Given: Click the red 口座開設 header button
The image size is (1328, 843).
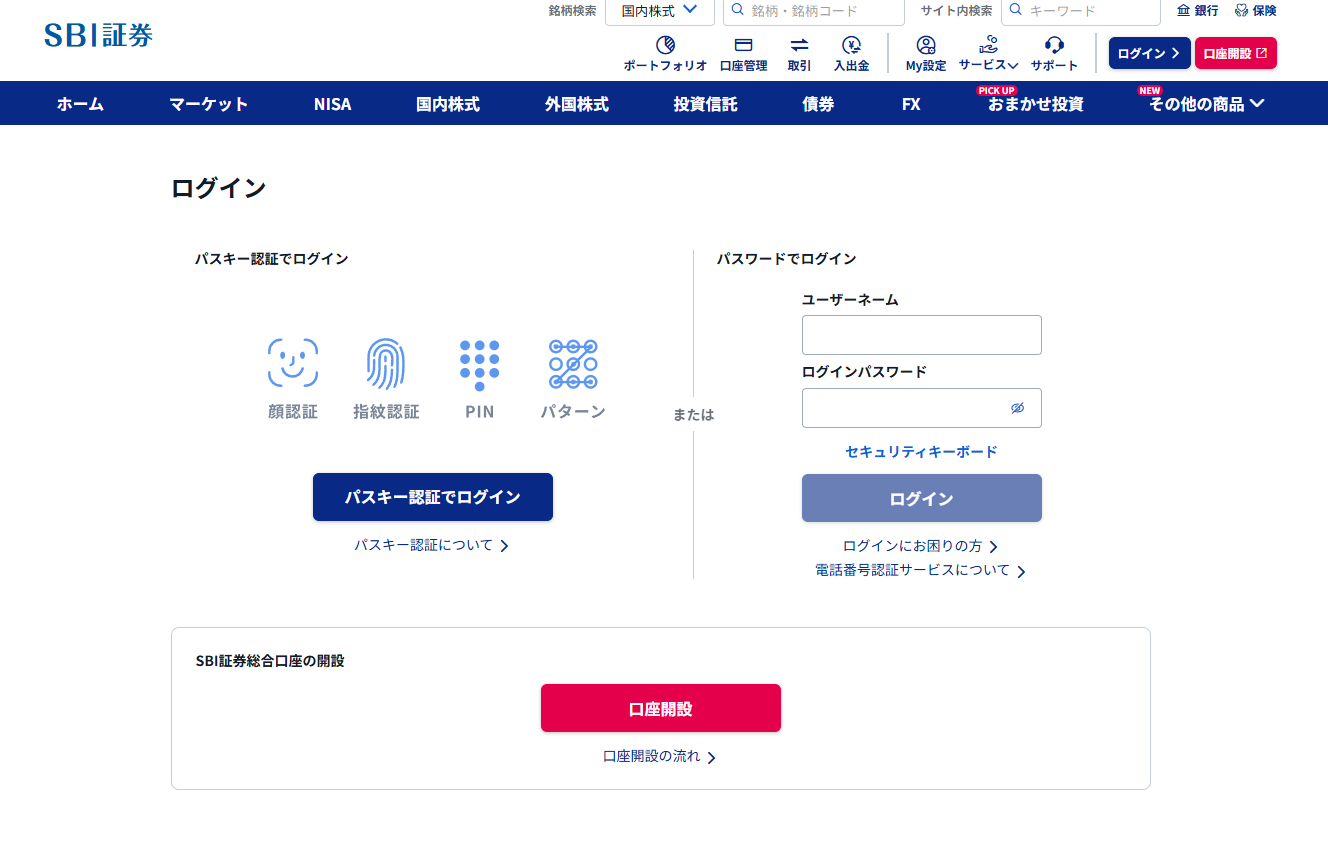Looking at the screenshot, I should (x=1236, y=53).
